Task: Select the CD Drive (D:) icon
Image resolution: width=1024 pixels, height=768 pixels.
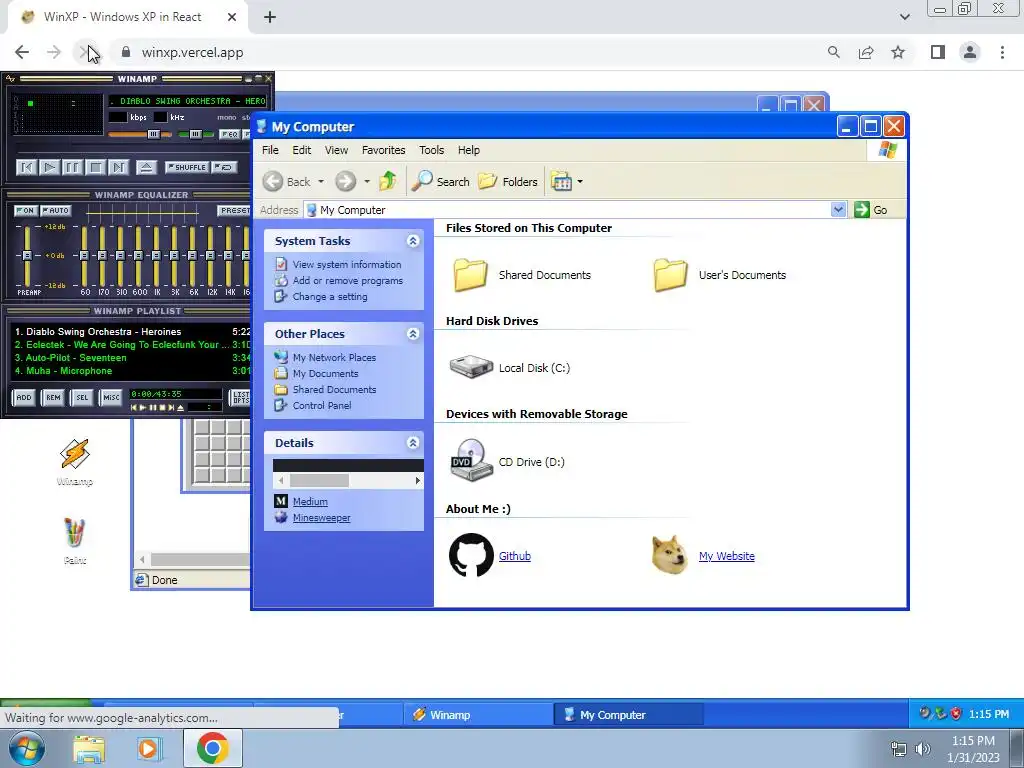Action: pyautogui.click(x=471, y=460)
